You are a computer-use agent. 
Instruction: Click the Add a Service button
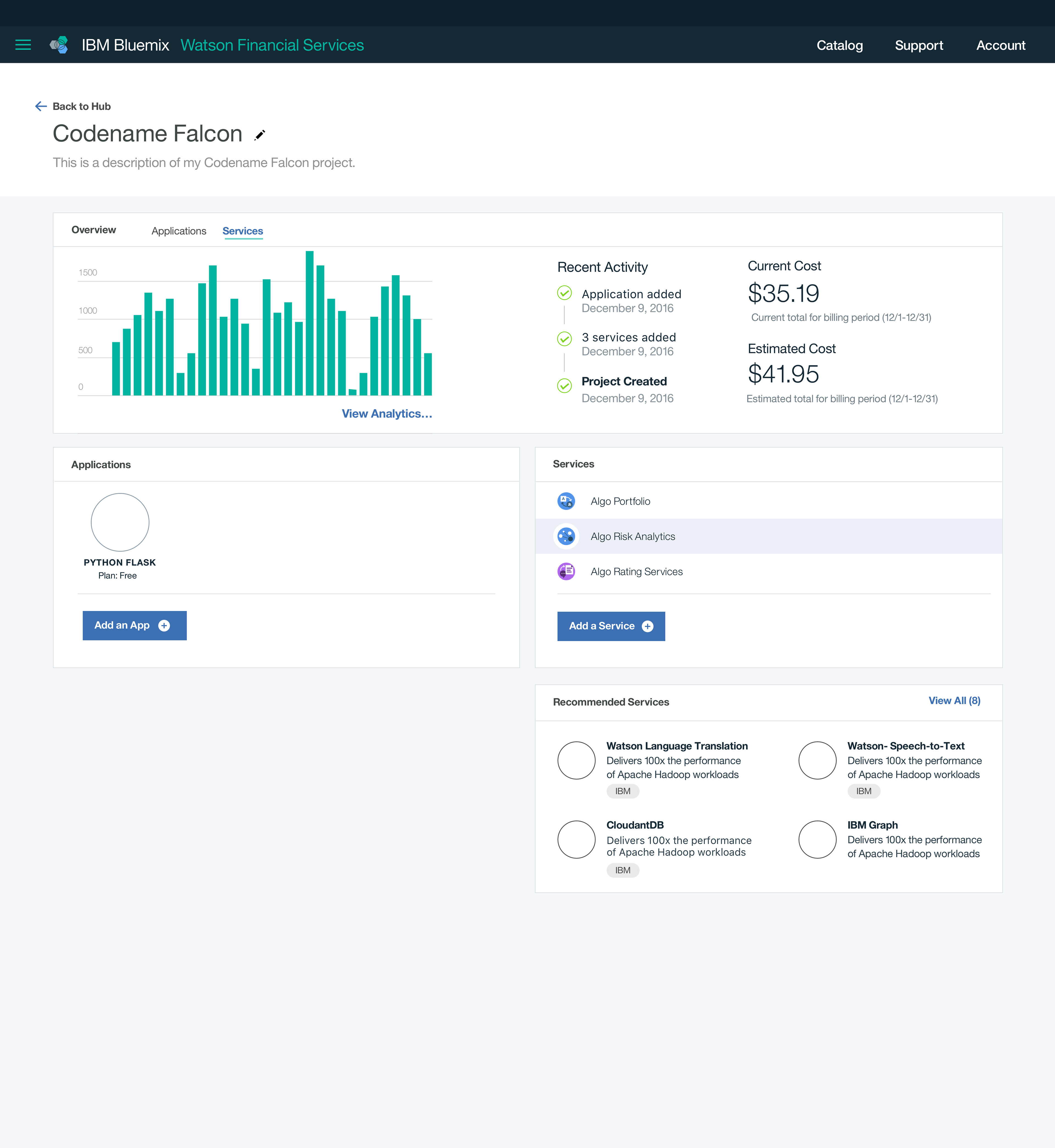coord(611,626)
